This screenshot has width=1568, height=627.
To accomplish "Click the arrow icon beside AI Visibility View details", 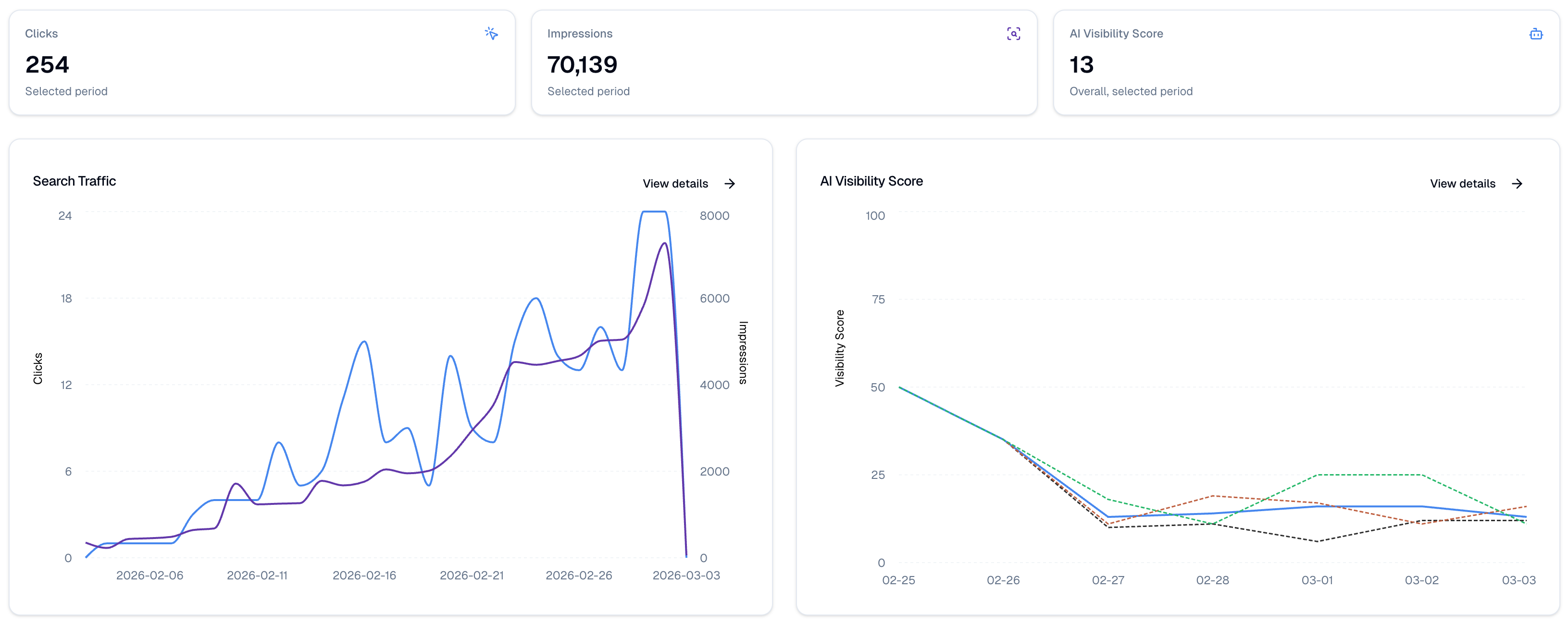I will [x=1517, y=183].
